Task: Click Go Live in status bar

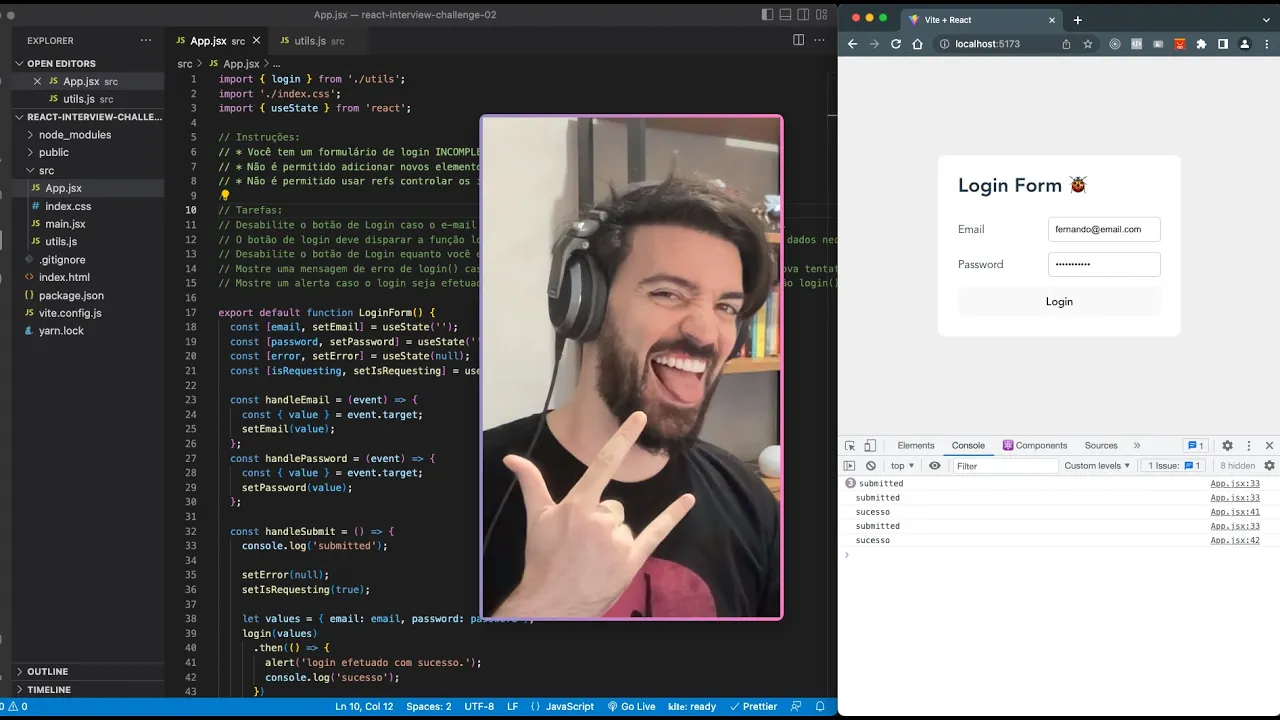Action: 631,706
